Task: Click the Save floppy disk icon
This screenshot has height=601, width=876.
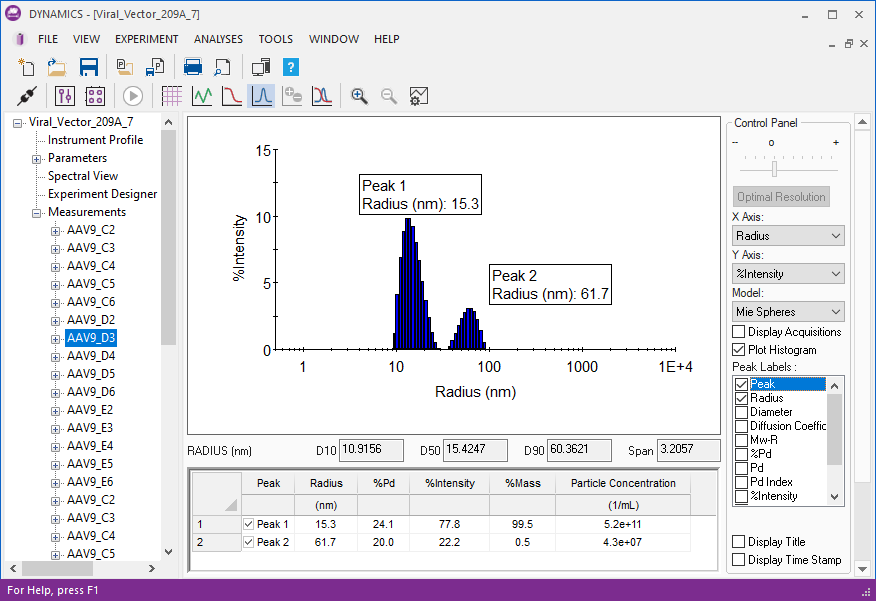Action: tap(89, 68)
